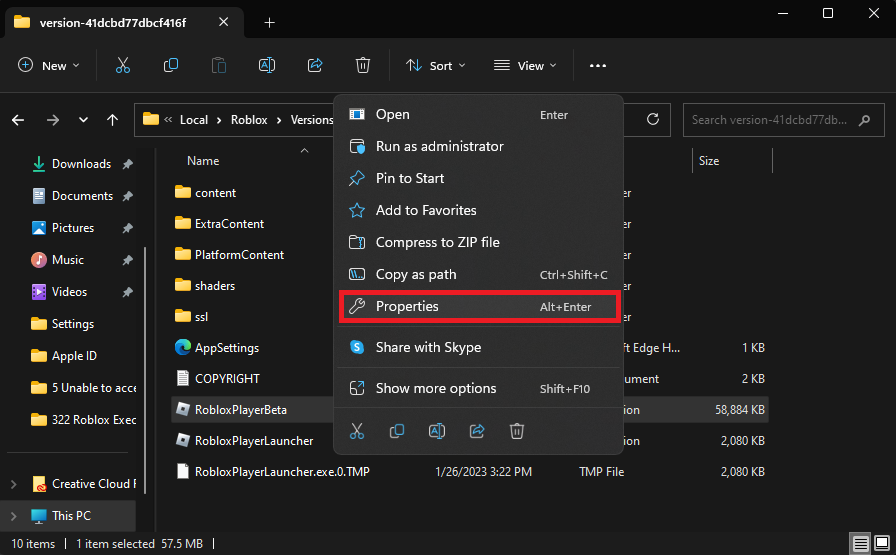The height and width of the screenshot is (555, 896).
Task: Open Downloads in the sidebar
Action: click(81, 164)
